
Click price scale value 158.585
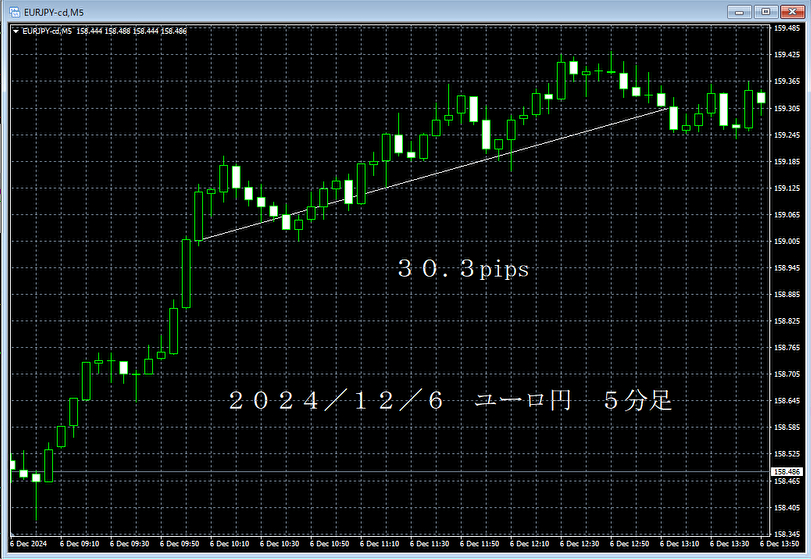pos(787,427)
